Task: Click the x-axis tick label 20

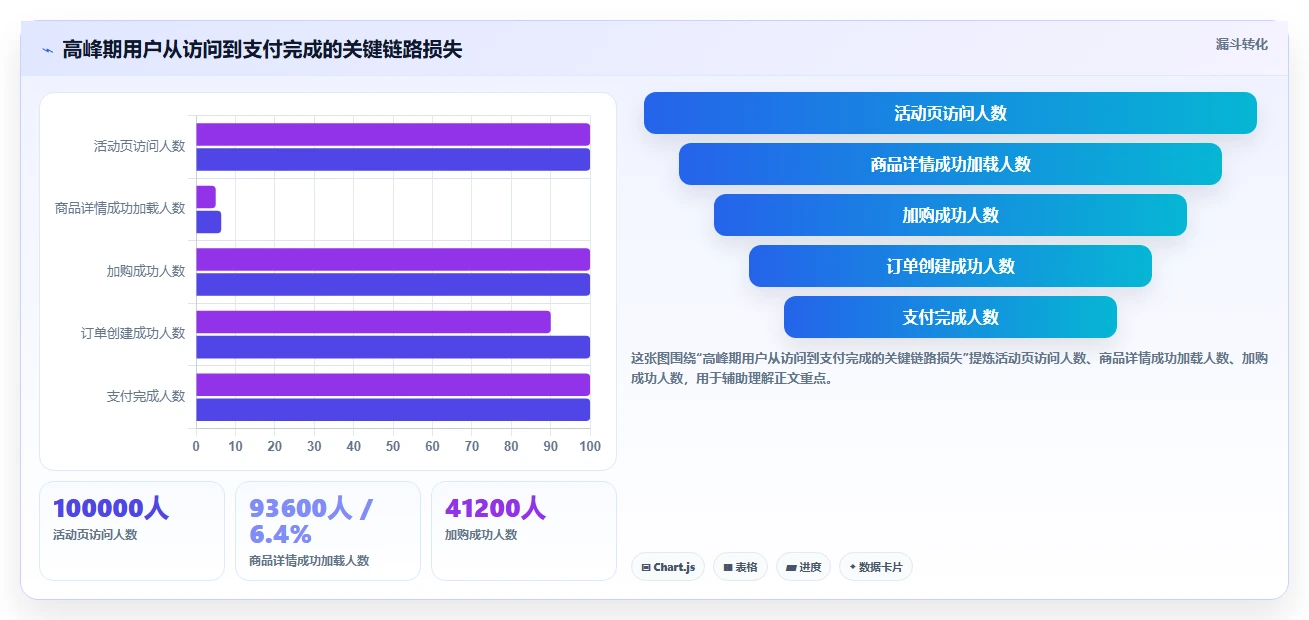Action: 275,446
